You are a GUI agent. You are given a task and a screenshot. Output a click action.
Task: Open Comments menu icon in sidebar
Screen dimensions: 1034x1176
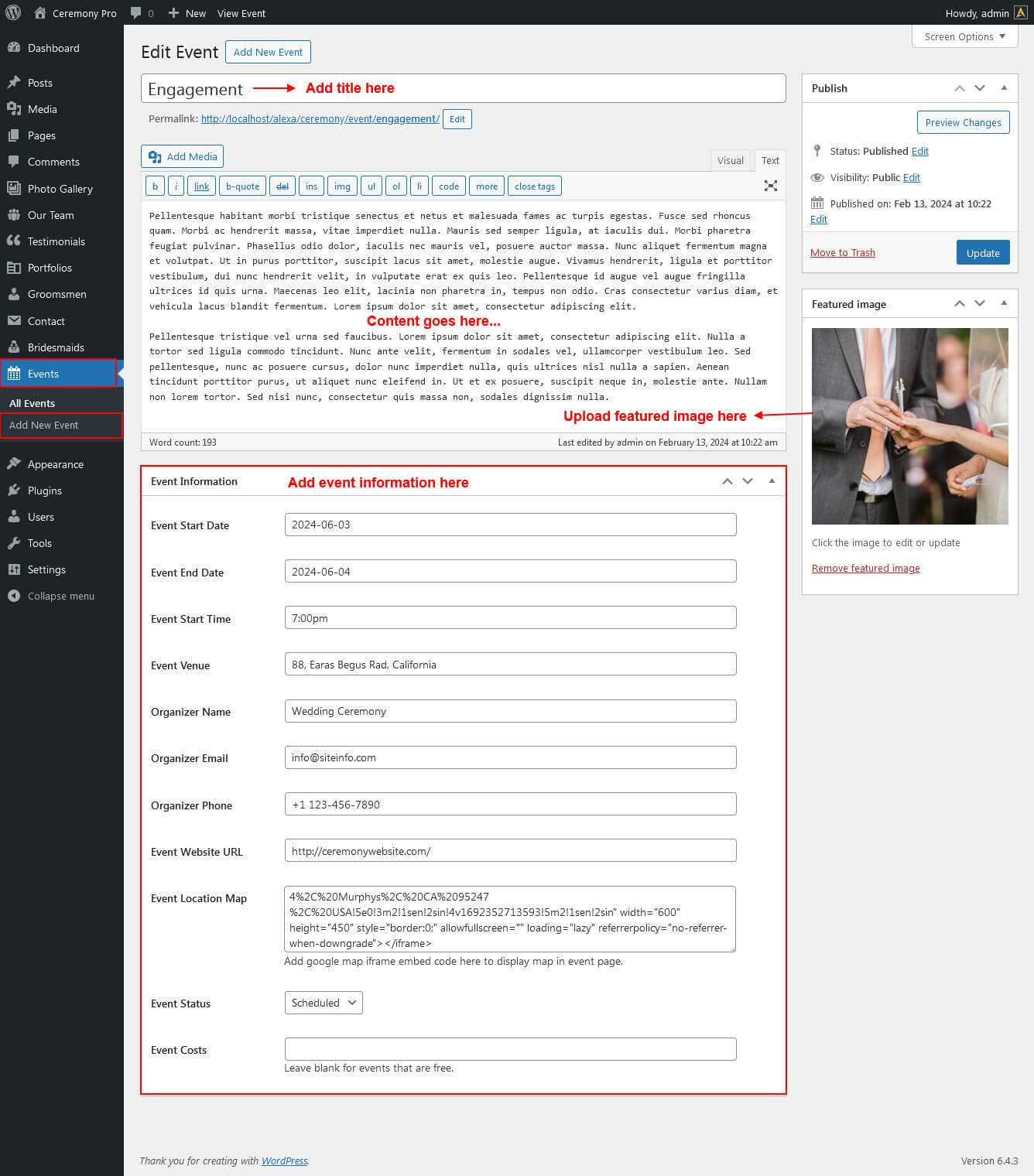pos(14,162)
